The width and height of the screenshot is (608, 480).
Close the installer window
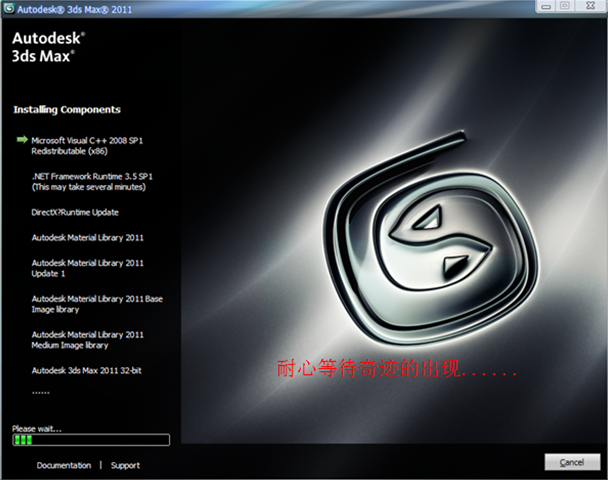(x=591, y=6)
